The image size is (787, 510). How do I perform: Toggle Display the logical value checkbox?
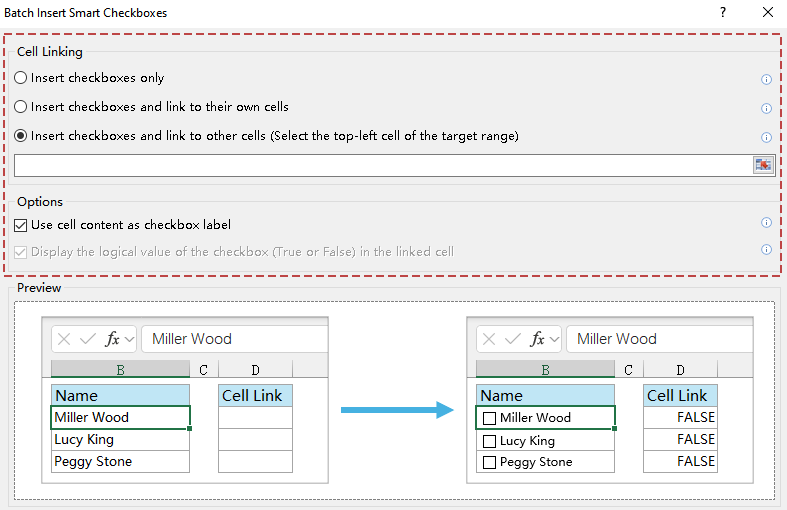[21, 252]
